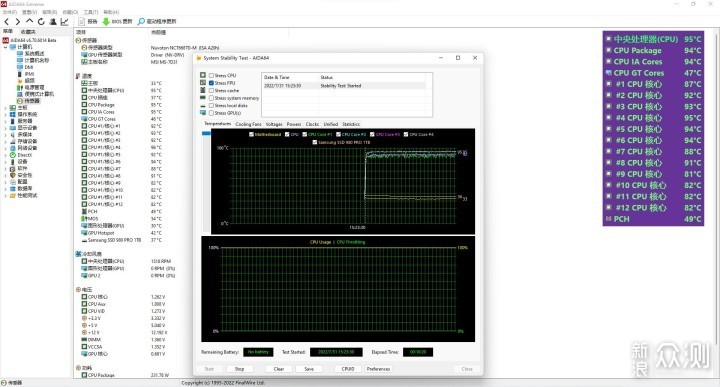
Task: Select the Stability Test Started log row
Action: pyautogui.click(x=344, y=86)
